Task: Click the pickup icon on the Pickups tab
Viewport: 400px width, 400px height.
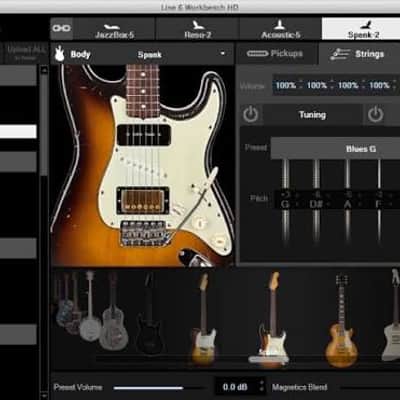Action: [x=257, y=53]
